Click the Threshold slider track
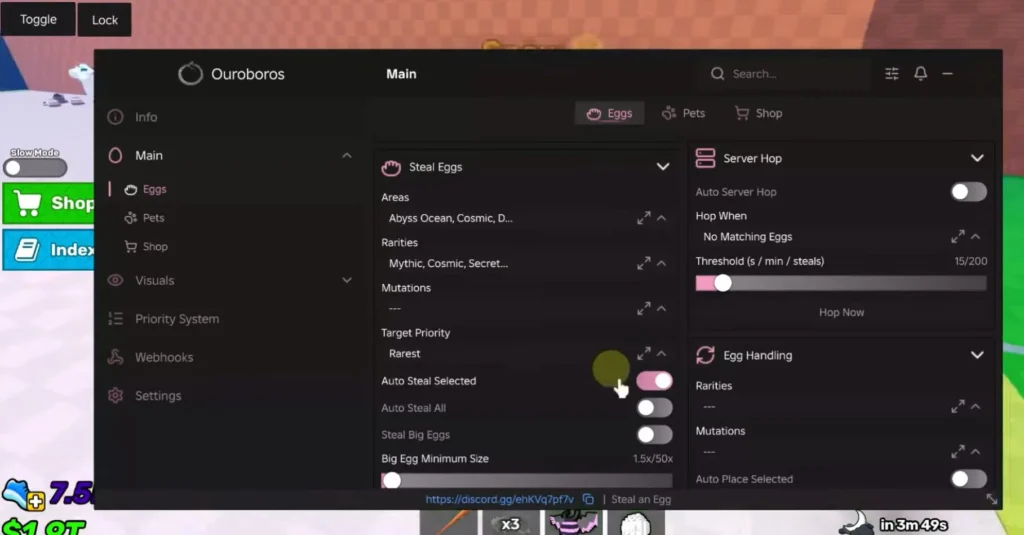 (x=841, y=284)
